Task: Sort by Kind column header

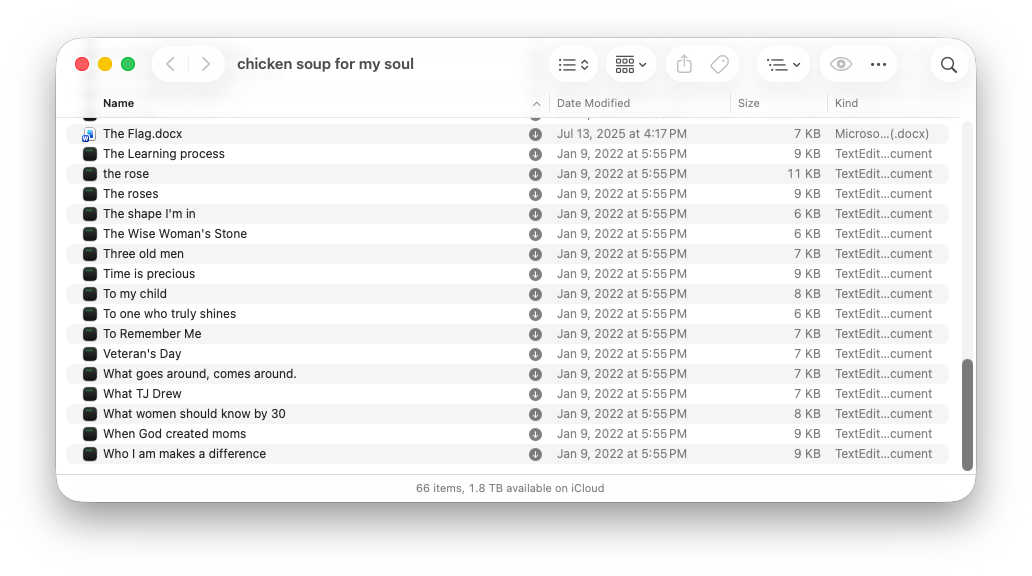Action: click(846, 103)
